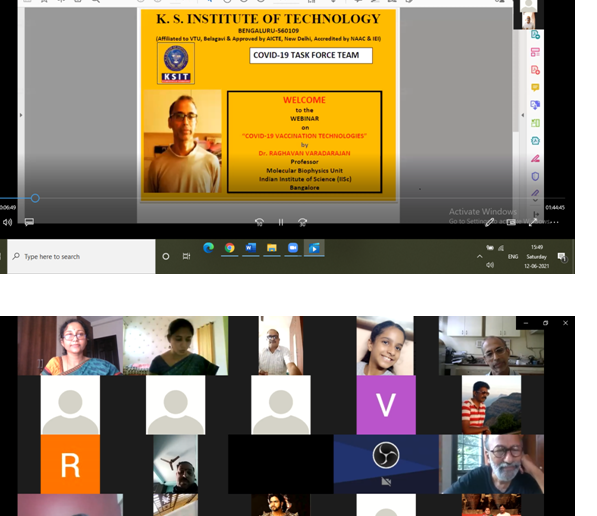Select the bearded man with glasses tile

point(491,464)
